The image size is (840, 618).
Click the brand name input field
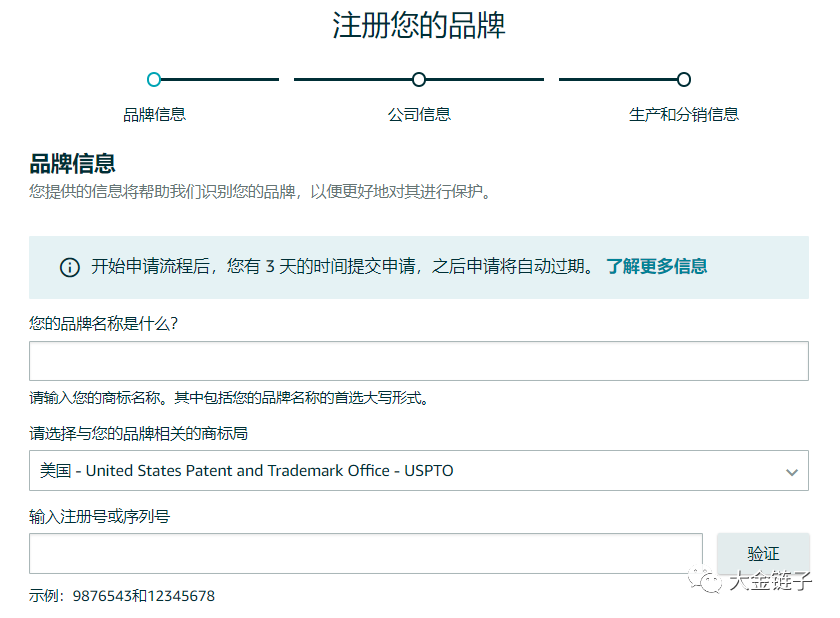coord(418,361)
